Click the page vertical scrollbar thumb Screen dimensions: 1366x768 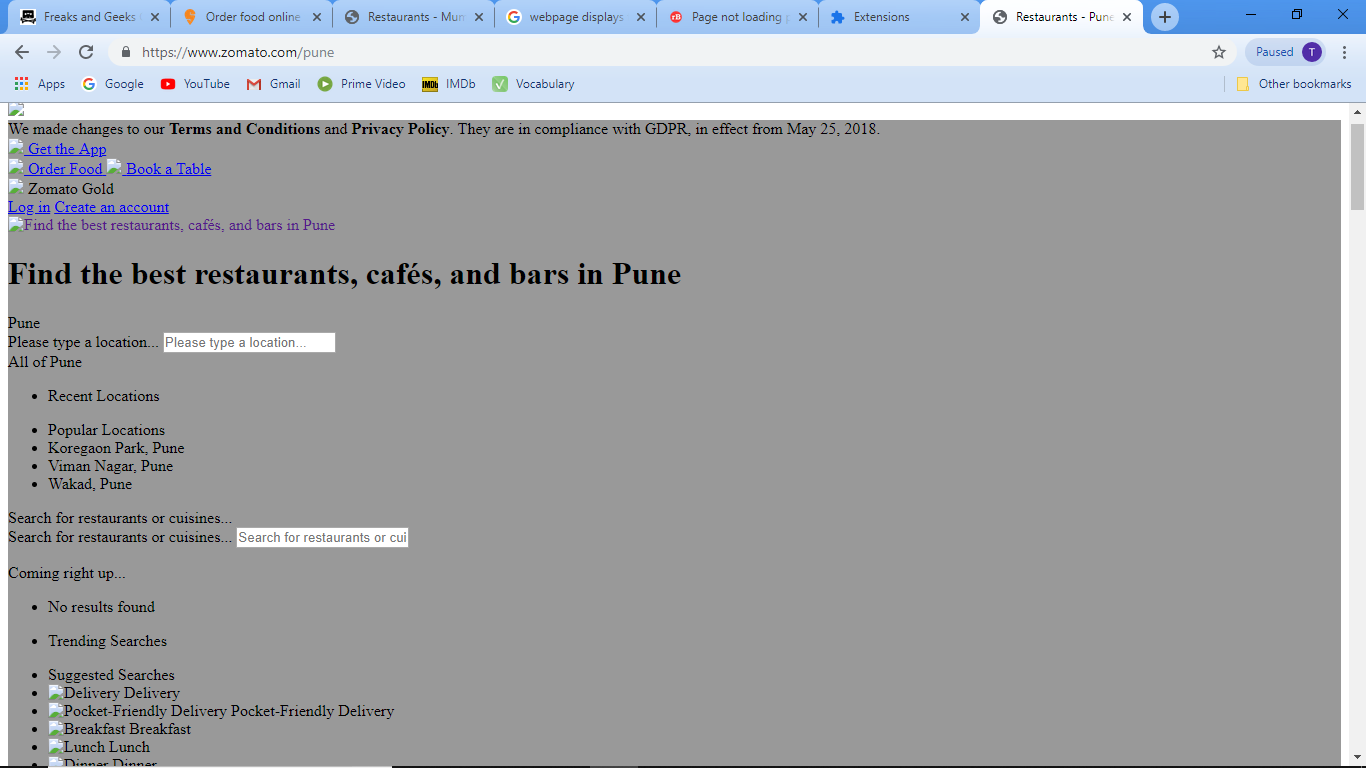tap(1357, 166)
